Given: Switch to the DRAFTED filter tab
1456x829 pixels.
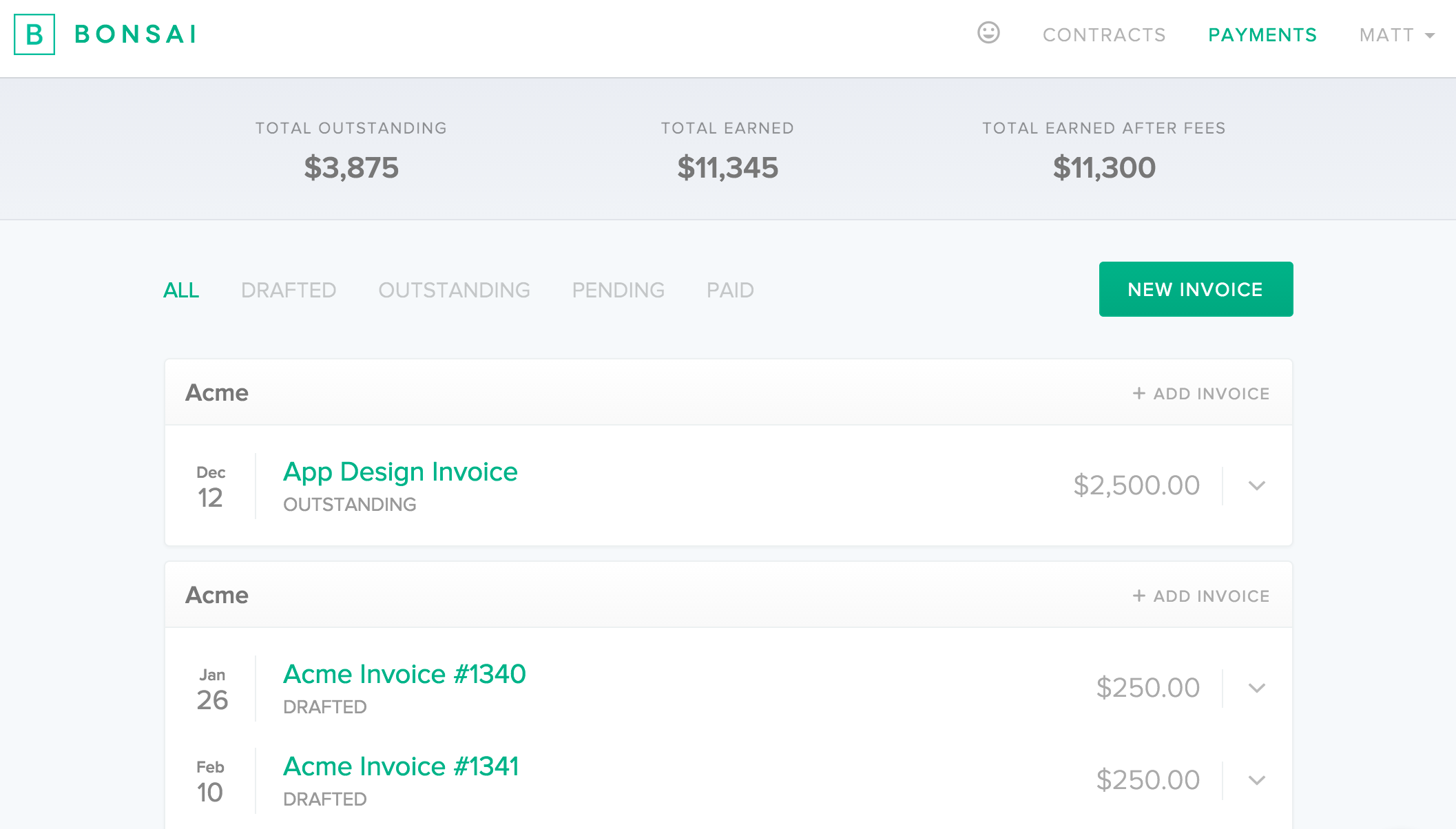Looking at the screenshot, I should [x=289, y=291].
